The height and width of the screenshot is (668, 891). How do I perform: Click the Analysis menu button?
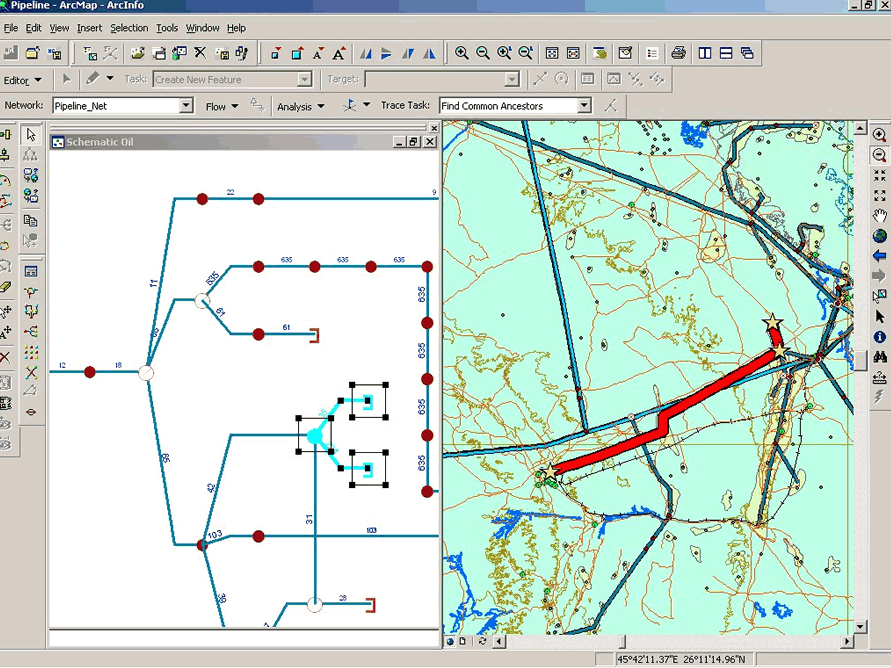click(300, 107)
